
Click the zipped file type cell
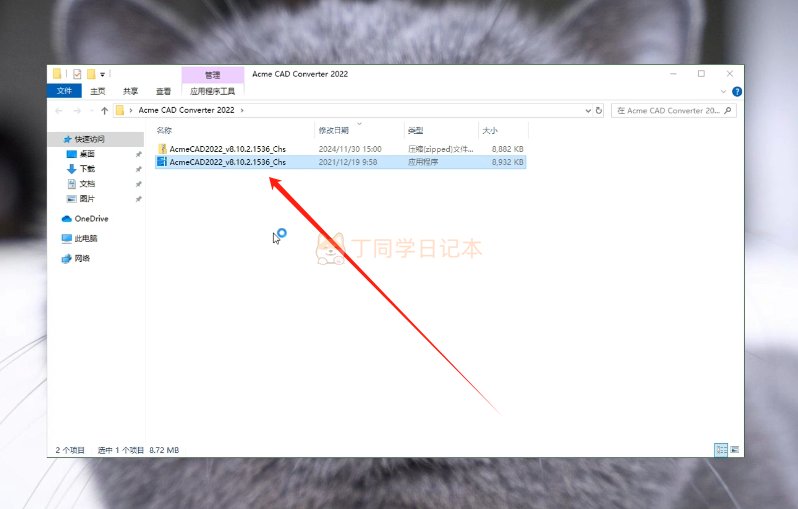click(440, 149)
